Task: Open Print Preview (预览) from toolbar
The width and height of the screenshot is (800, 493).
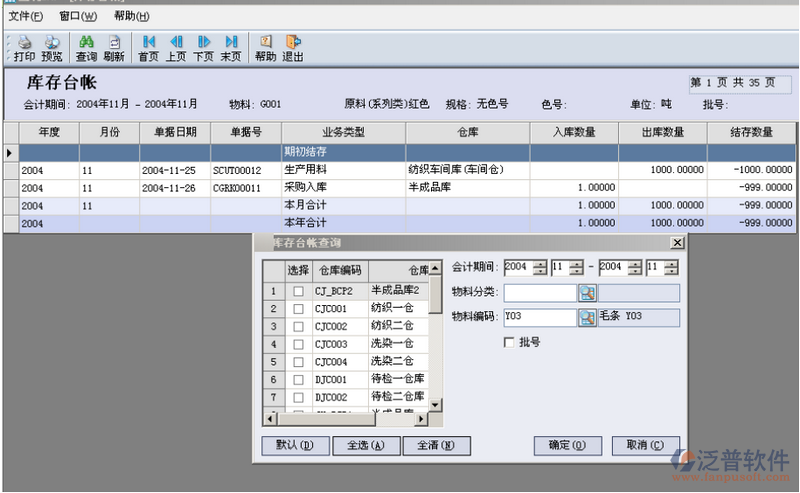Action: tap(52, 47)
